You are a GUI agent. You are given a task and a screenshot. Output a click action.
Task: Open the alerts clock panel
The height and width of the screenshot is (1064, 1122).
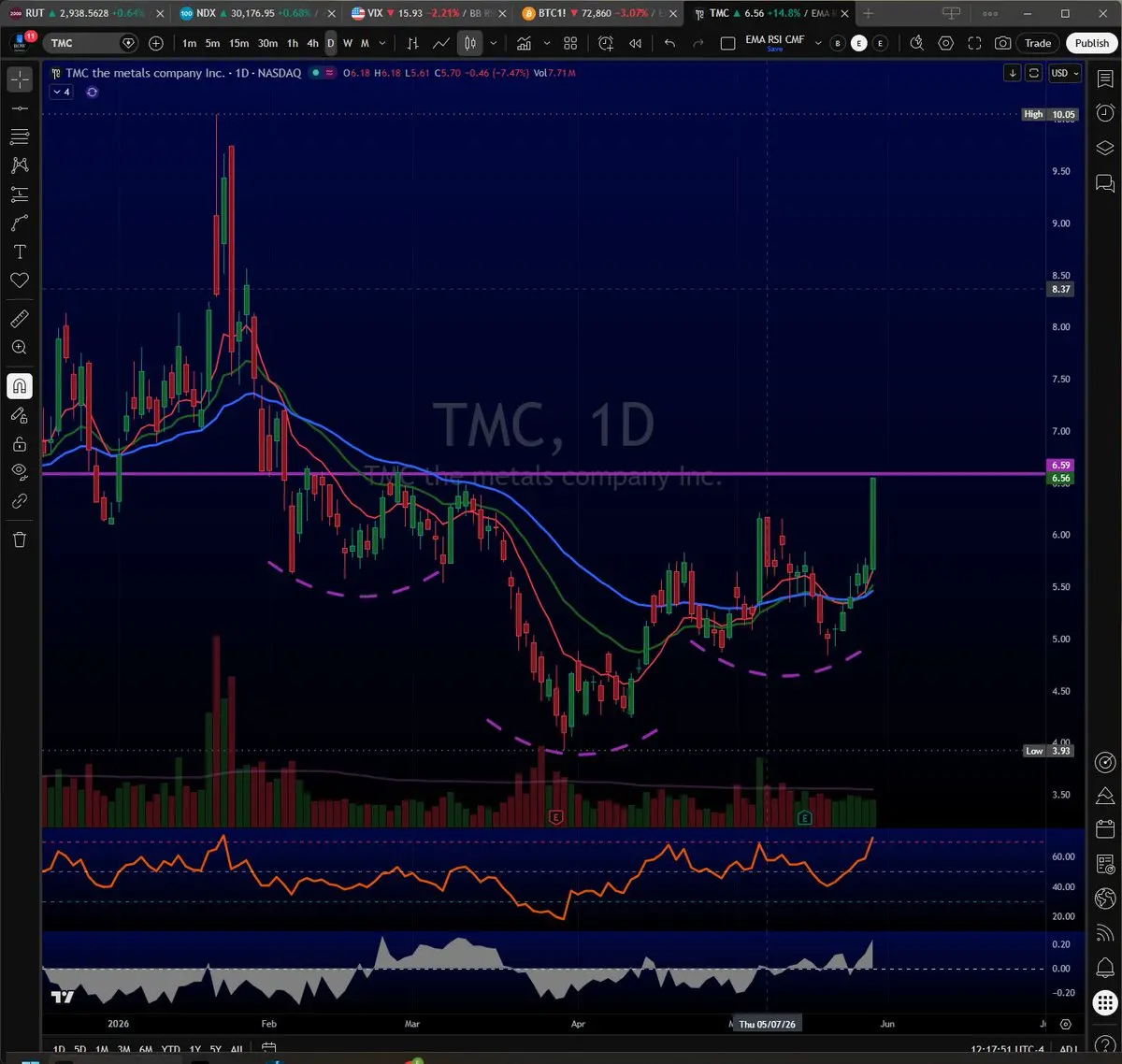point(1104,113)
